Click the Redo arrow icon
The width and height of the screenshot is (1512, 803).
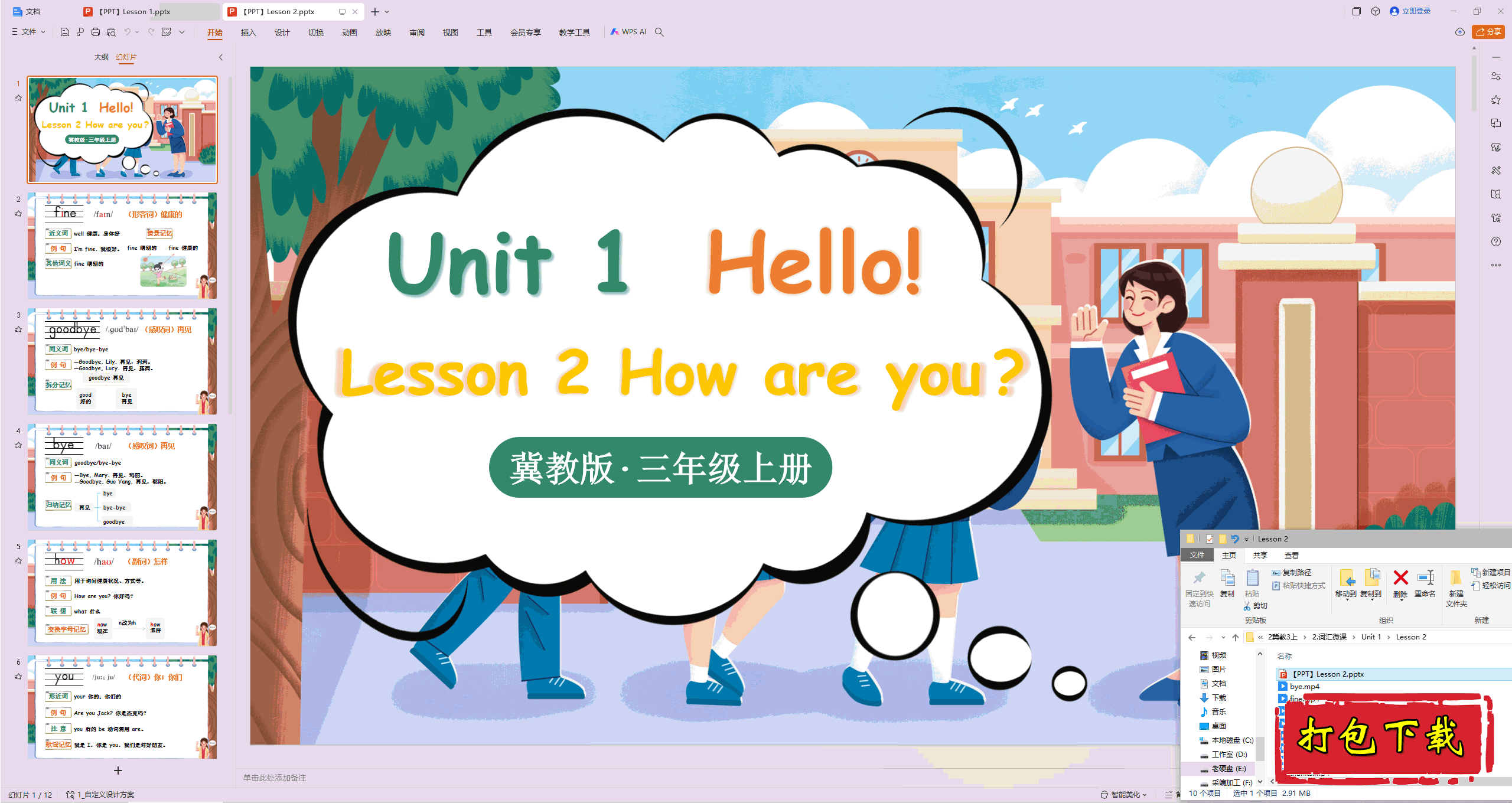(151, 32)
